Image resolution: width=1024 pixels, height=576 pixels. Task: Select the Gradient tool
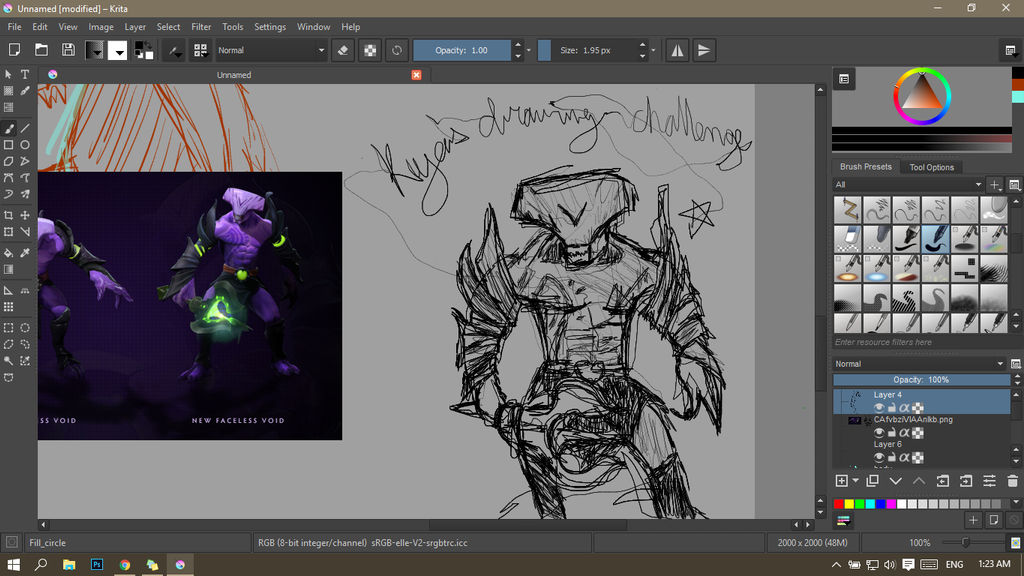pos(8,269)
